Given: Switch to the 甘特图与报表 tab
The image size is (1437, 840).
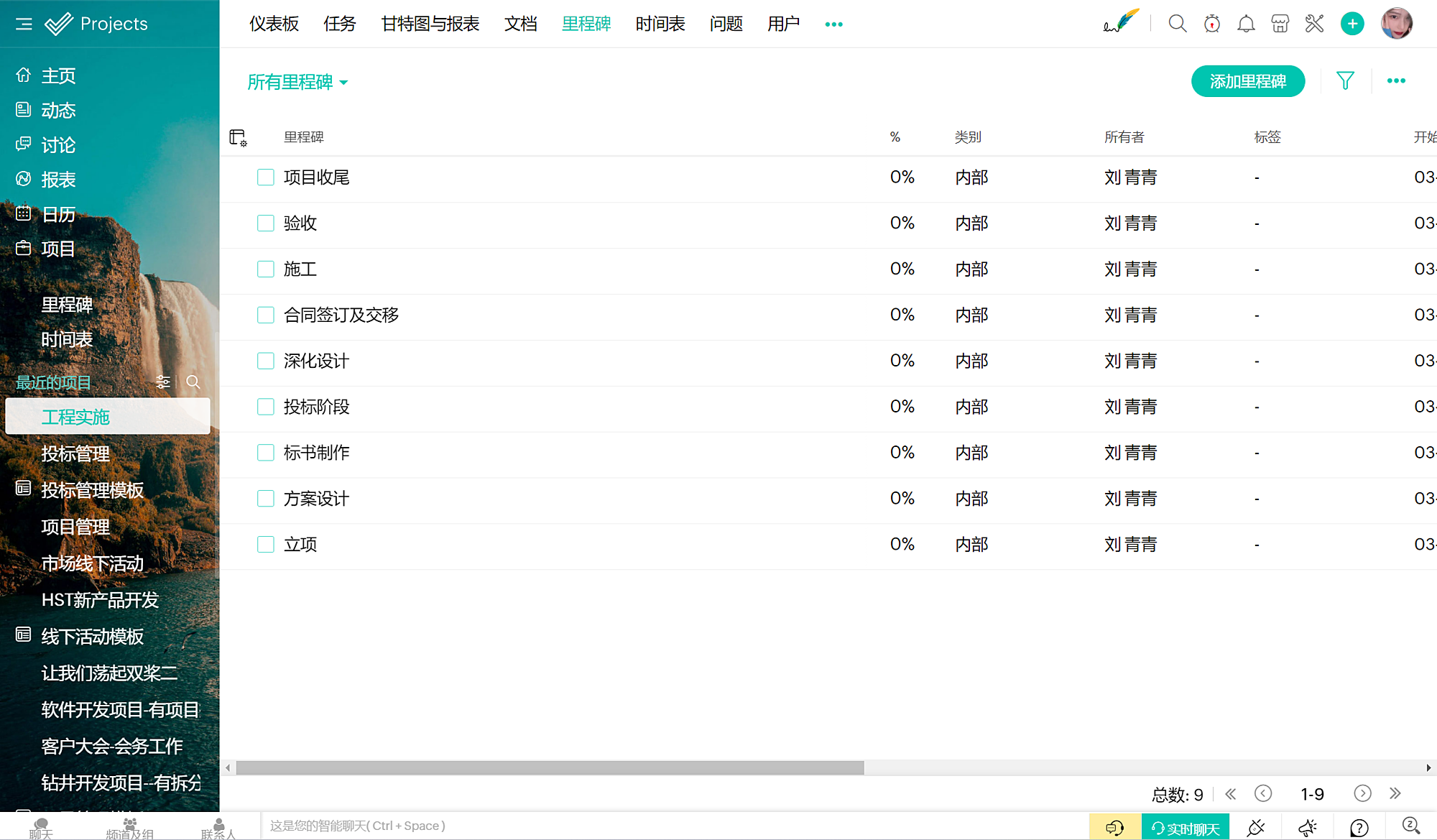Looking at the screenshot, I should click(x=430, y=24).
